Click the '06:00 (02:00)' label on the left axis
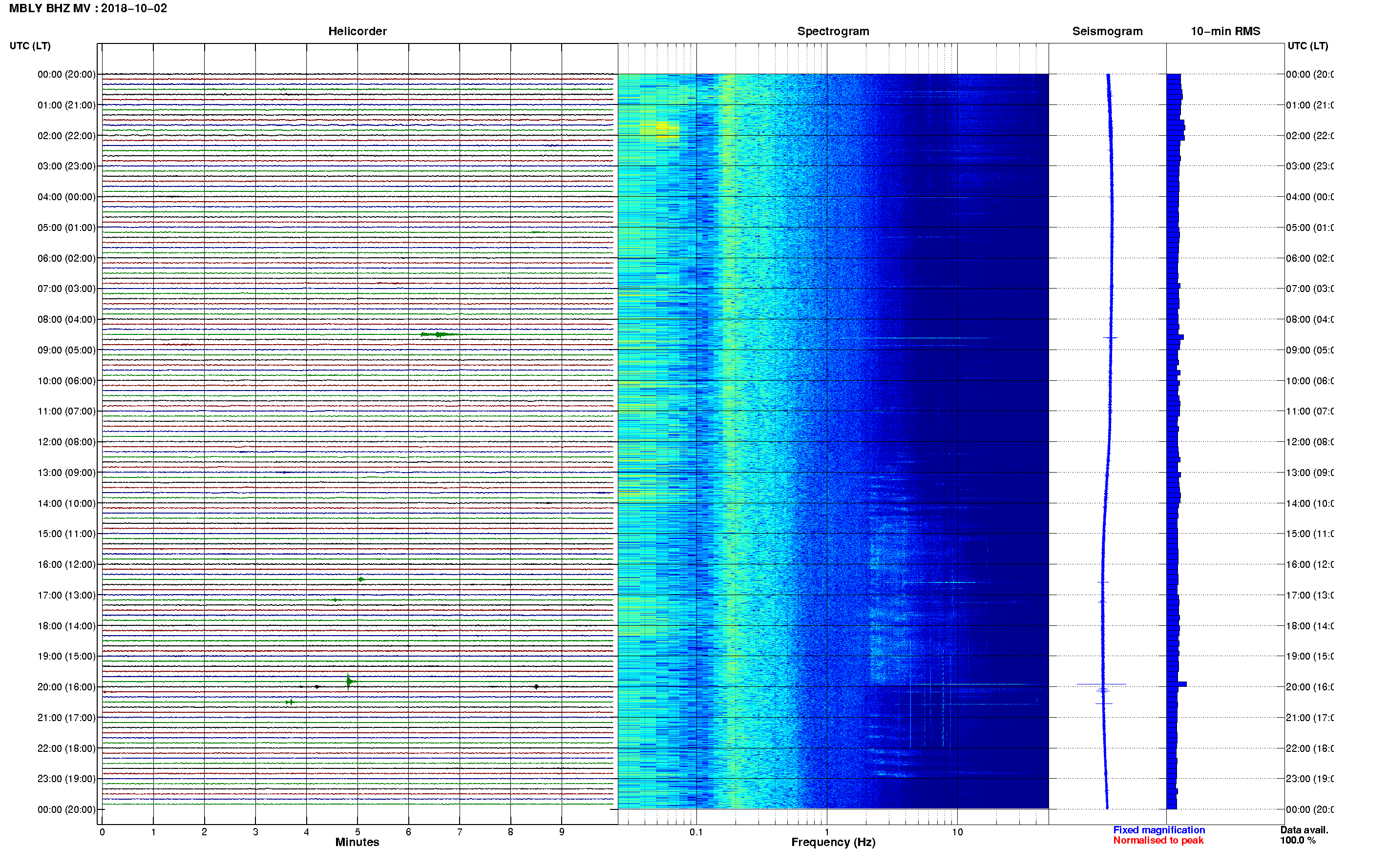Viewport: 1389px width, 868px height. tap(66, 258)
